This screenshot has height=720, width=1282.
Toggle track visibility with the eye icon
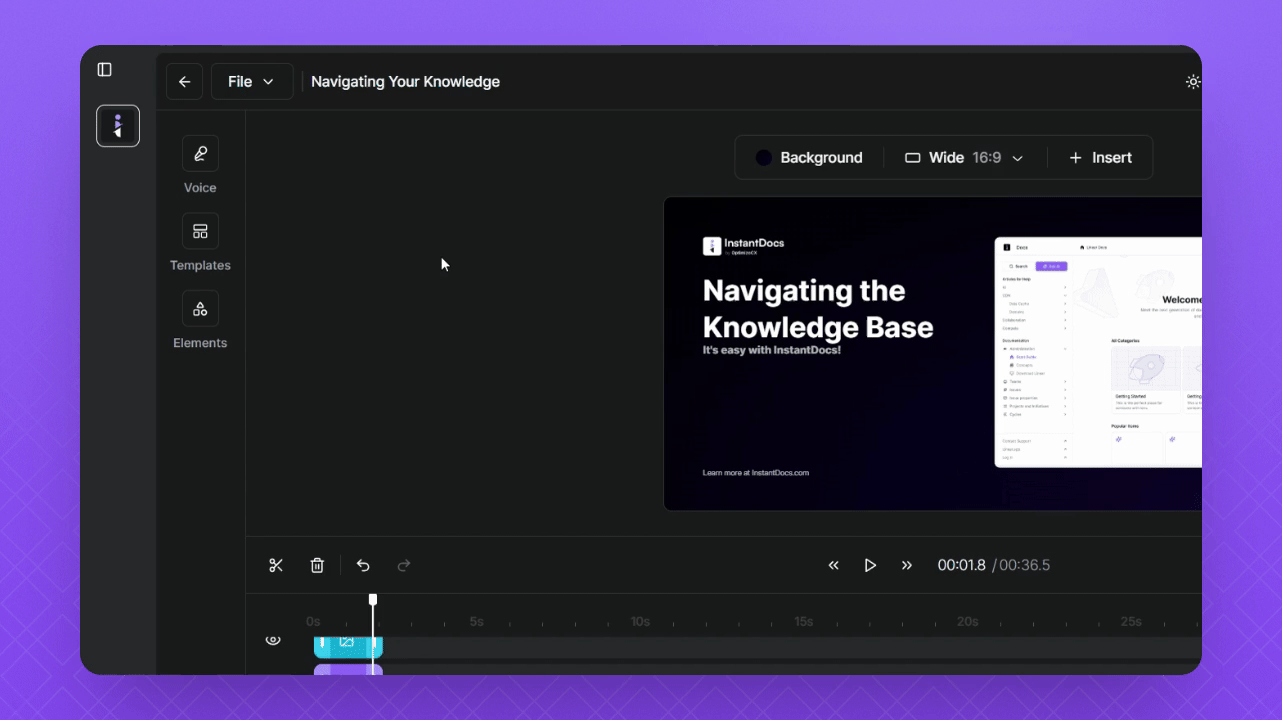(x=273, y=640)
